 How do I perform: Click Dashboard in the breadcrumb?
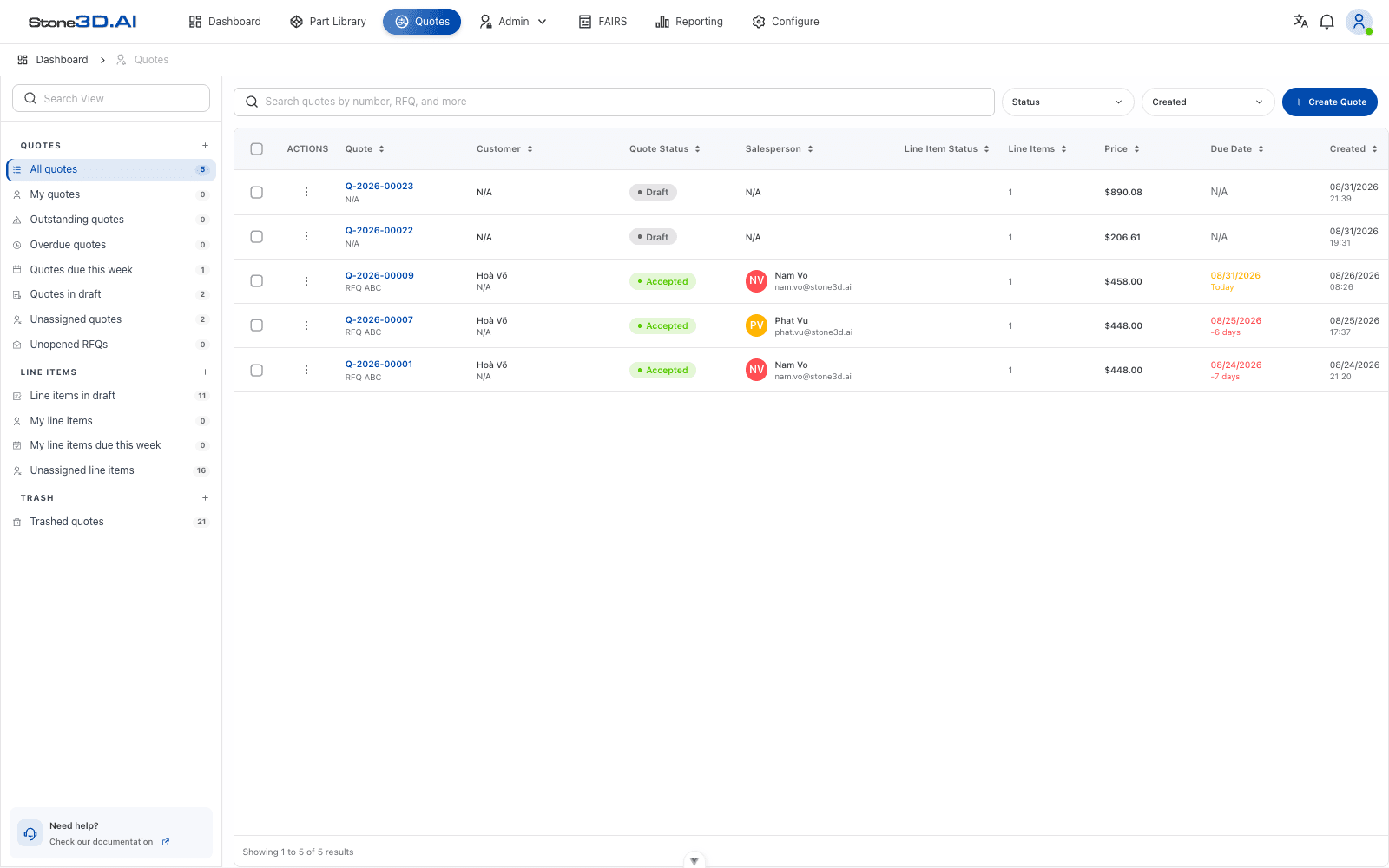[53, 60]
